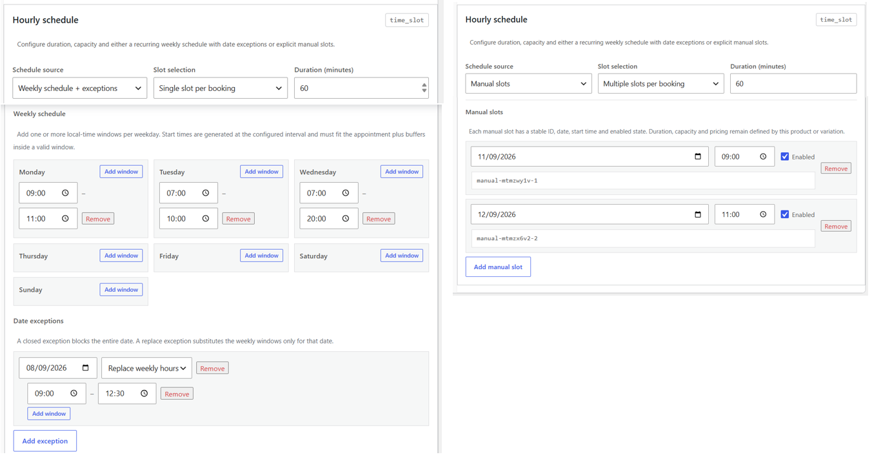
Task: Open the Replace weekly hours exception type dropdown
Action: (147, 368)
